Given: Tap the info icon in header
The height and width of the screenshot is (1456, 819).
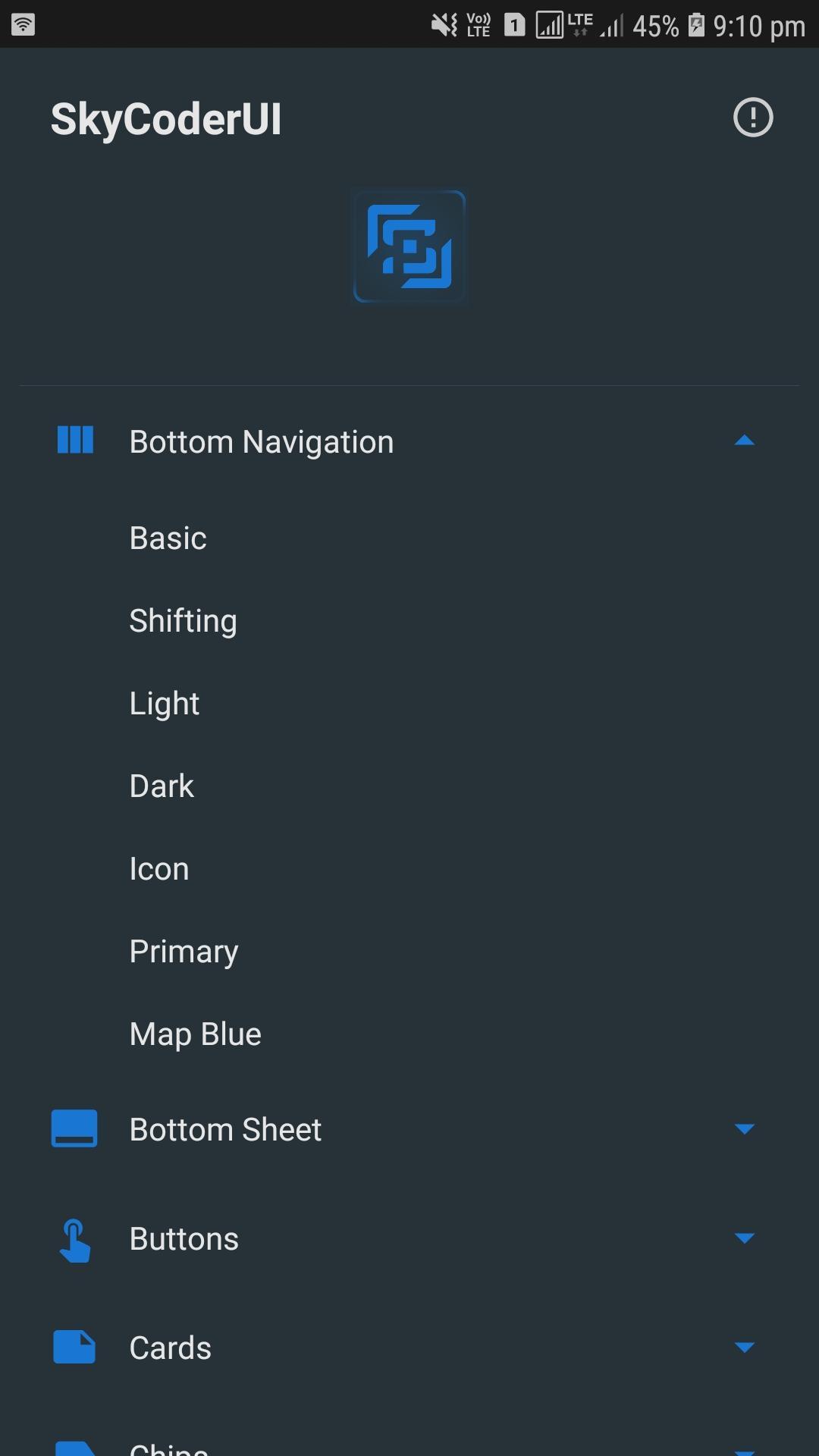Looking at the screenshot, I should 753,118.
